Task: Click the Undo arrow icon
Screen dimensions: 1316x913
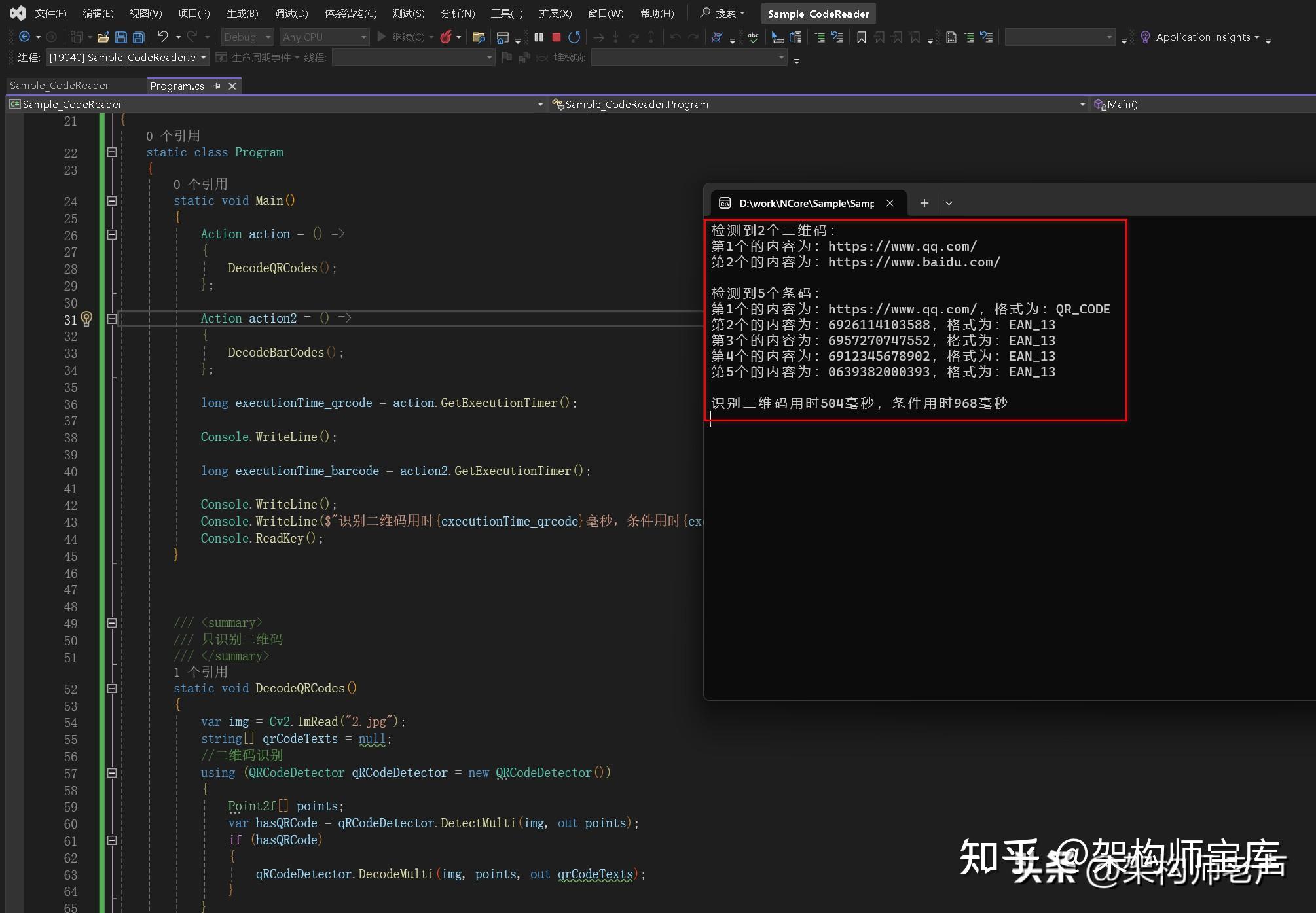Action: 163,37
